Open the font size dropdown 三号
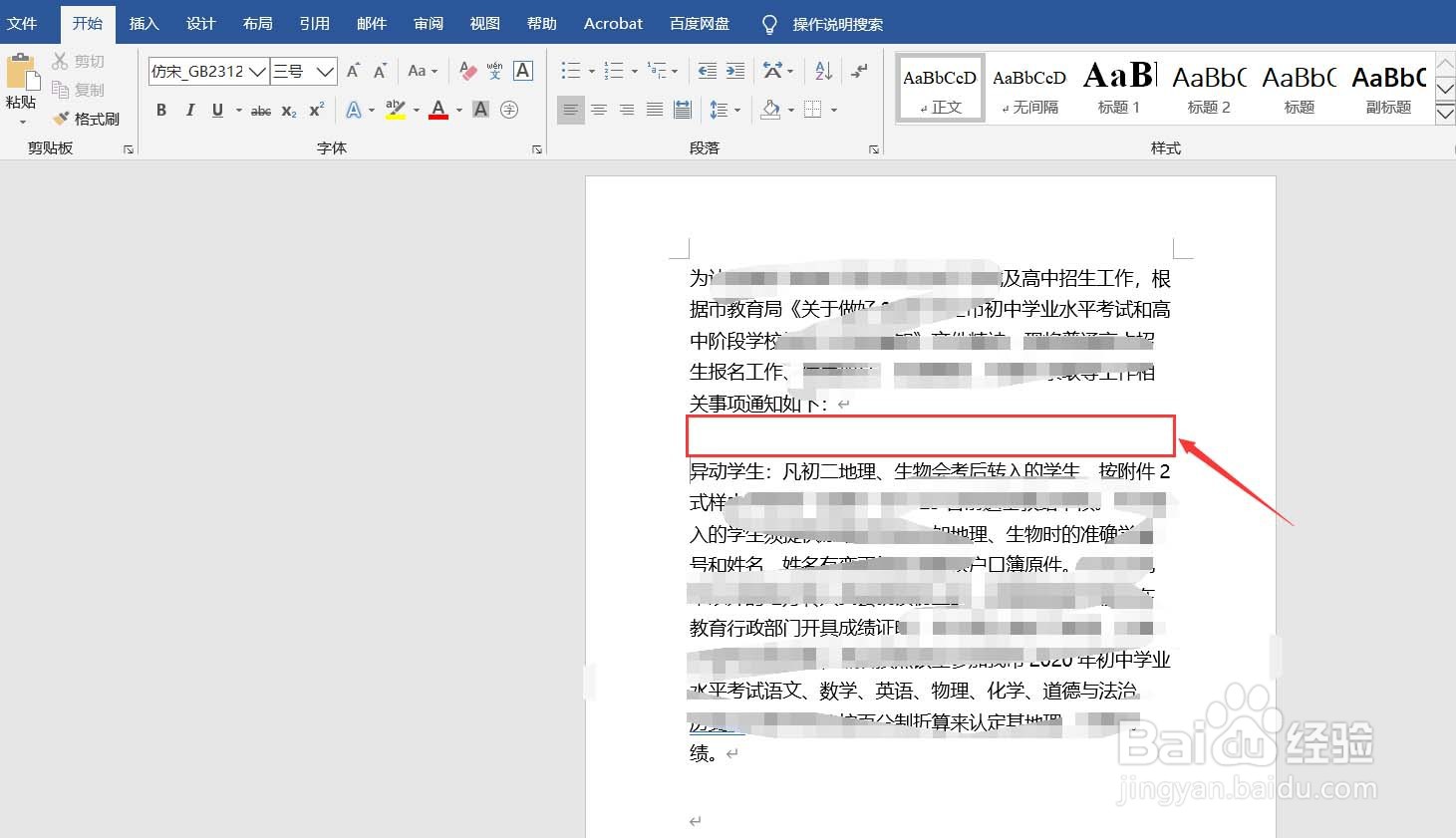The image size is (1456, 838). [x=325, y=72]
